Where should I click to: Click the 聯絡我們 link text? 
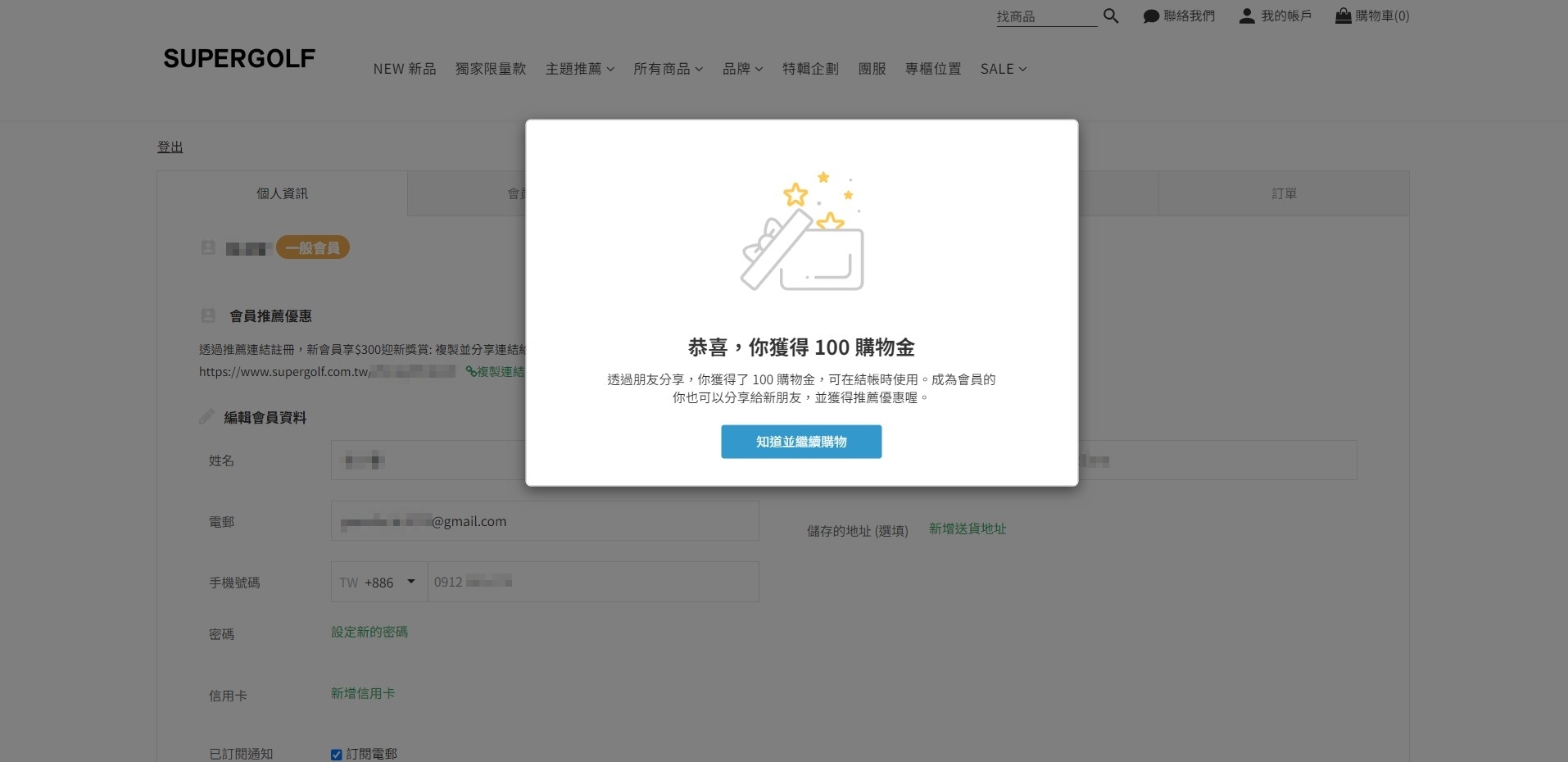click(x=1190, y=16)
